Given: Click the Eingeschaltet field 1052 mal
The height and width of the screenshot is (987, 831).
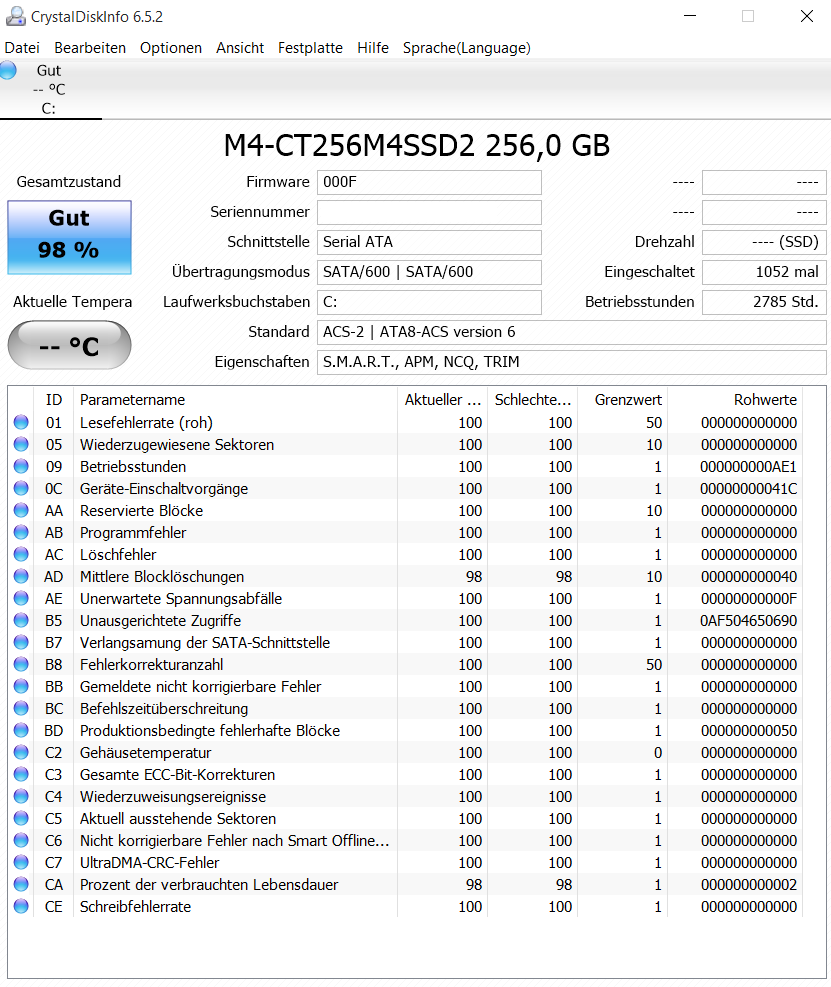Looking at the screenshot, I should point(764,272).
